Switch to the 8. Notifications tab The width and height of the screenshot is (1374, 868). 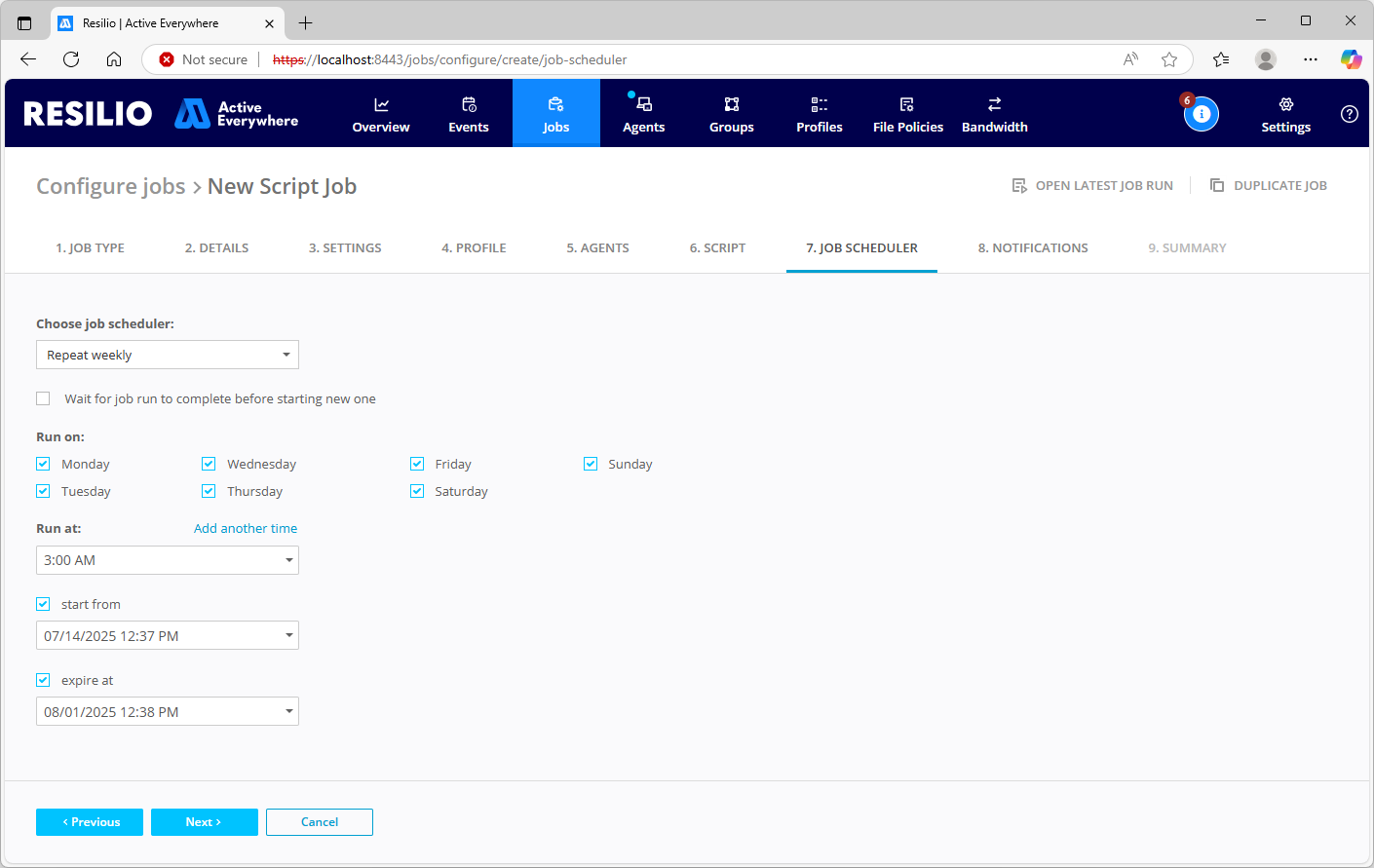tap(1032, 247)
